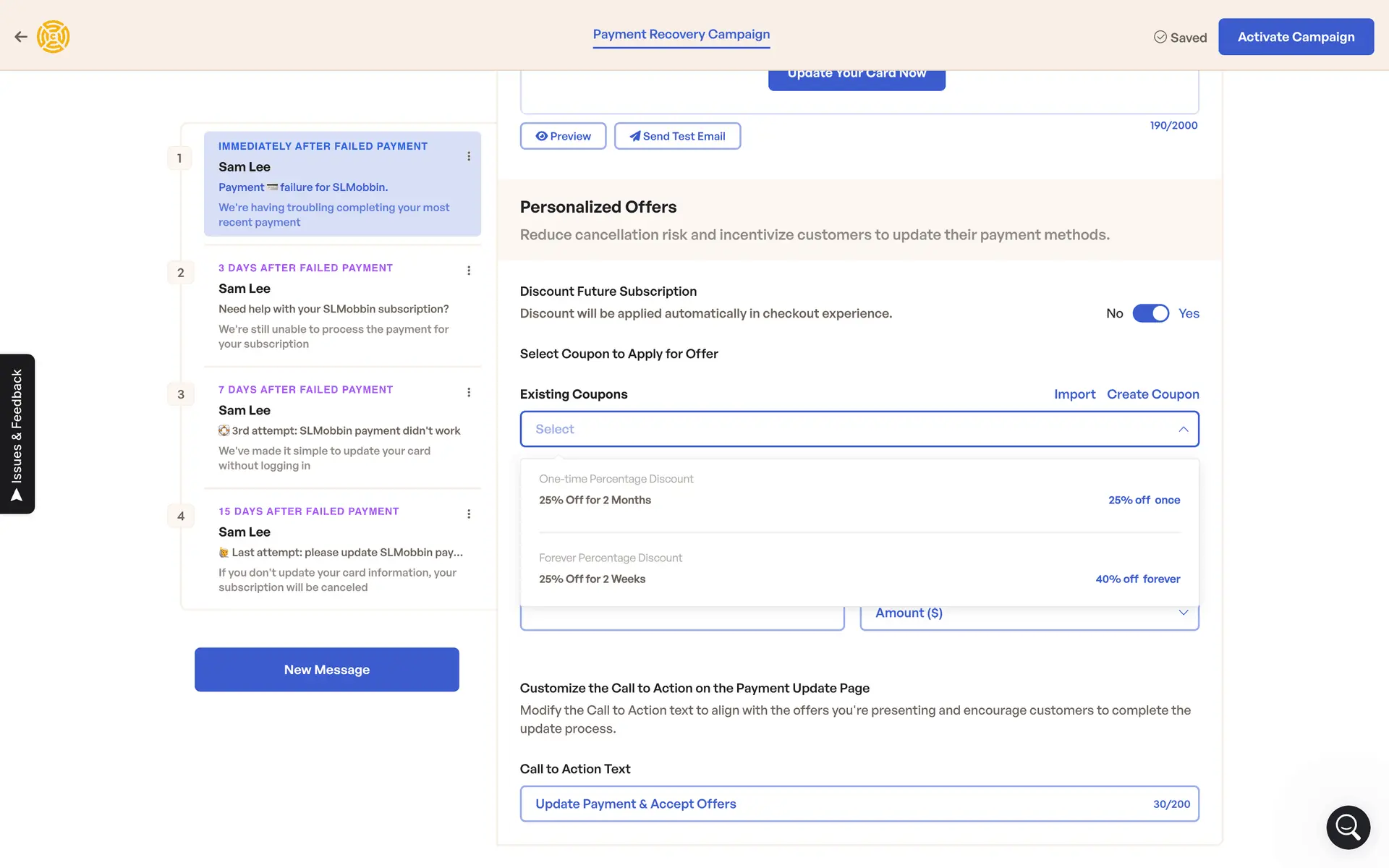Screen dimensions: 1389x868
Task: Open kebab menu for immediate failed payment message
Action: click(x=469, y=156)
